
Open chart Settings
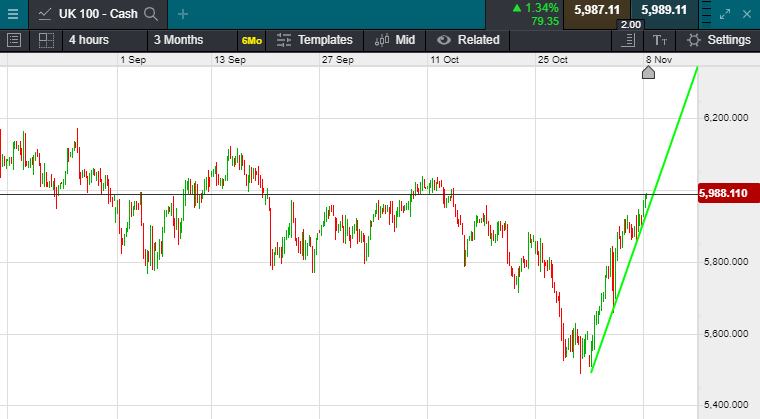(x=719, y=40)
